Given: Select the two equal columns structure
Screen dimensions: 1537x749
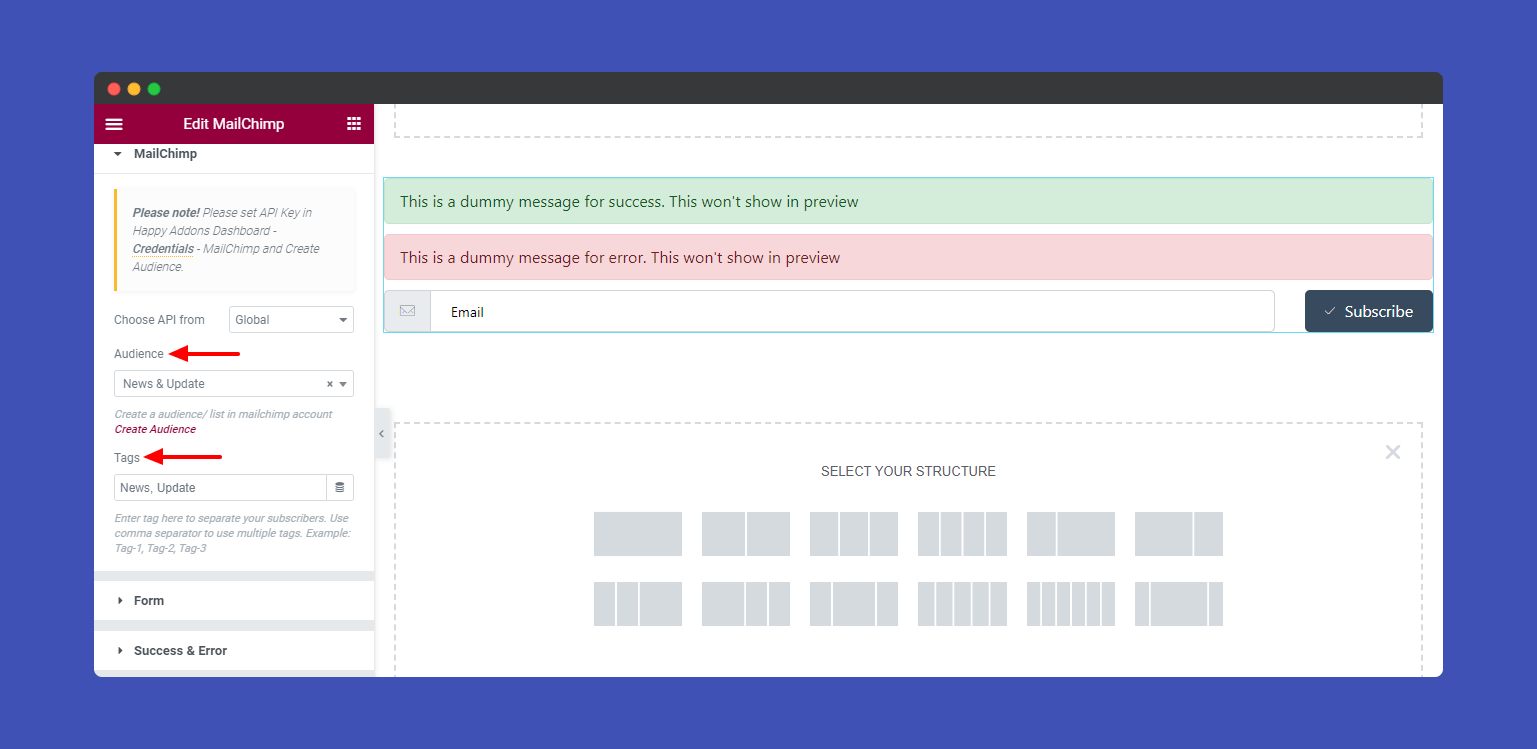Looking at the screenshot, I should pos(746,534).
